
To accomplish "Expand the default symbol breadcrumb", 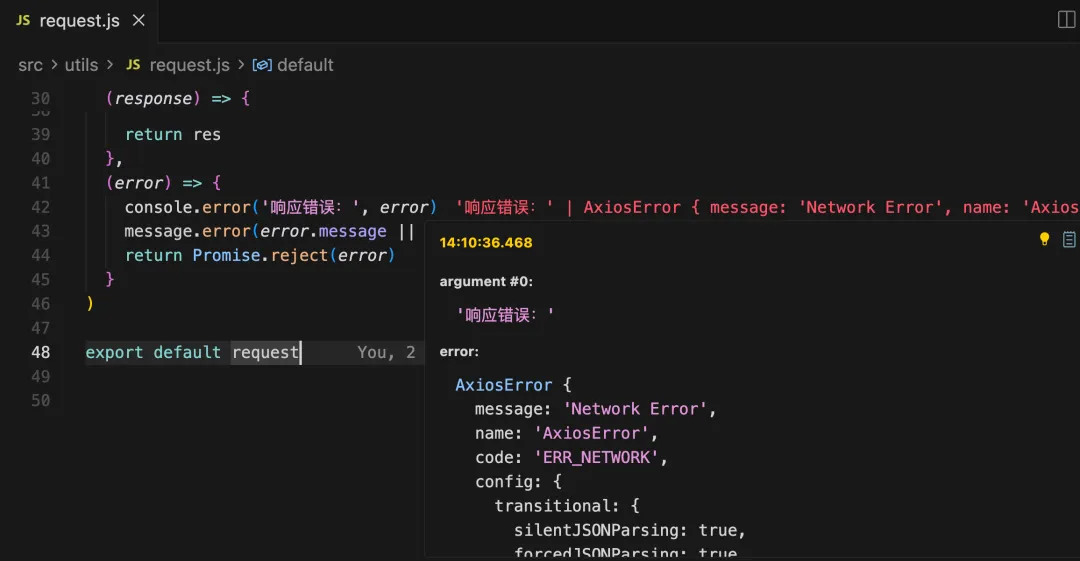I will click(x=305, y=65).
